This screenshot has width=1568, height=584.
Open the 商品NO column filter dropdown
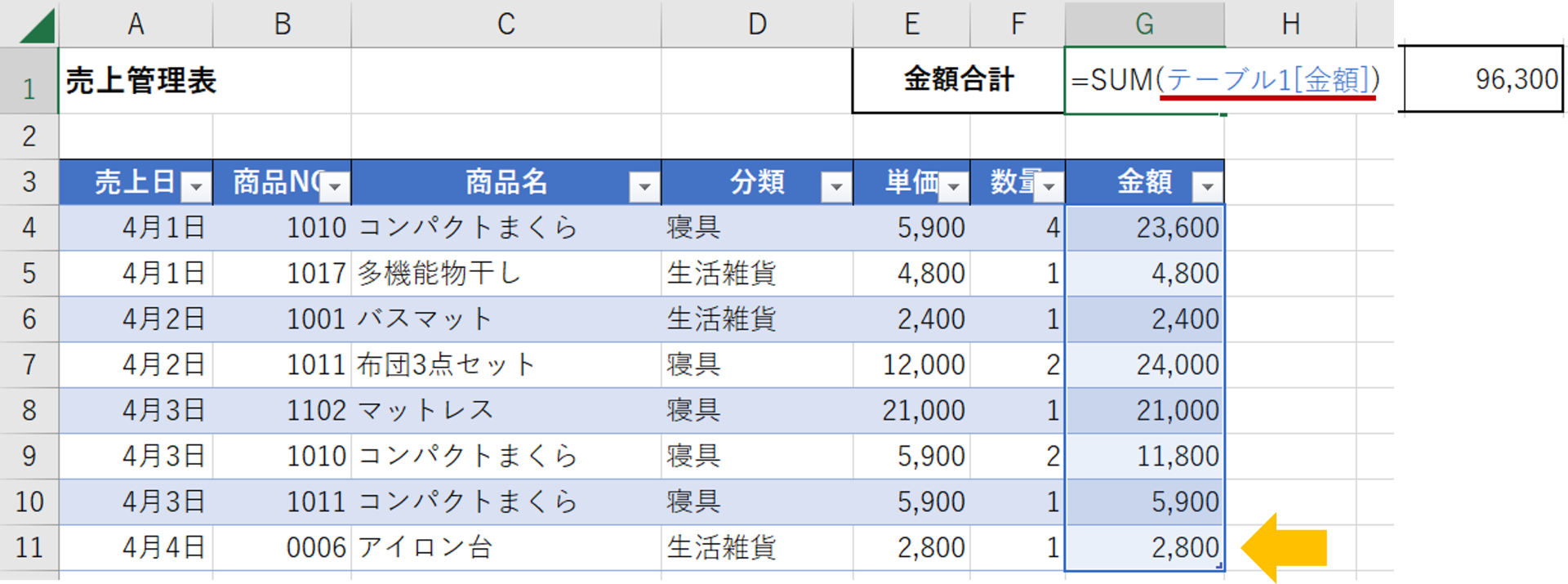pyautogui.click(x=335, y=187)
